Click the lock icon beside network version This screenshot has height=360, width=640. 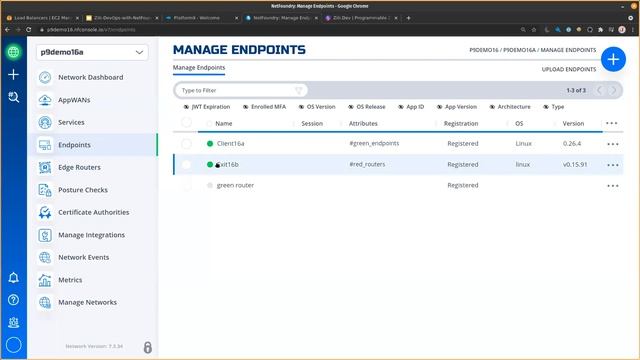pos(148,347)
